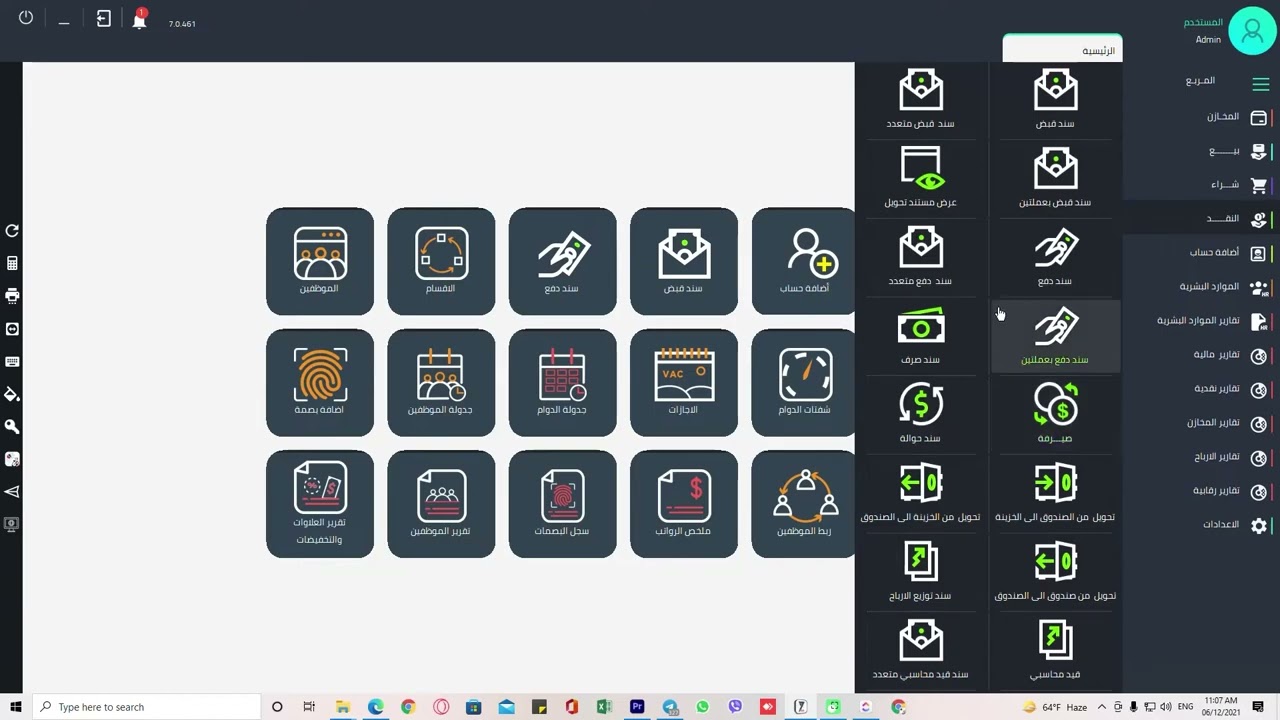Open the ربط الموظفين tile
The image size is (1280, 720).
tap(804, 504)
